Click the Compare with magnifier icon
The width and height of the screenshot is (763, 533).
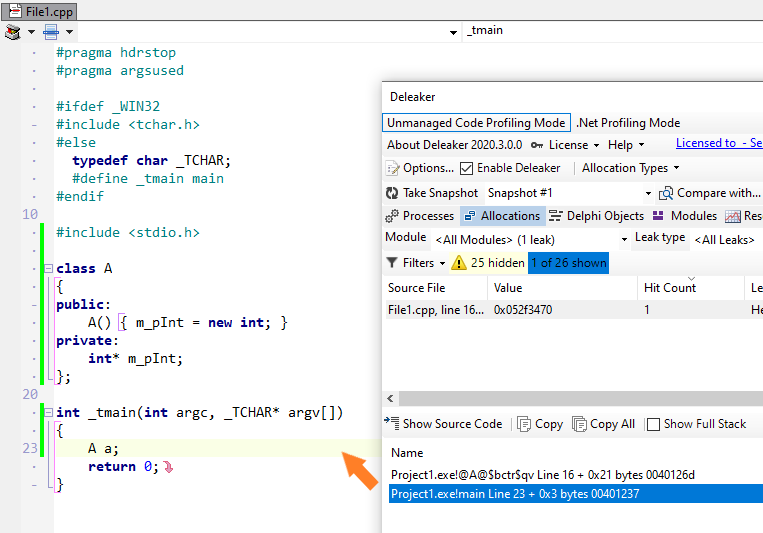coord(666,194)
